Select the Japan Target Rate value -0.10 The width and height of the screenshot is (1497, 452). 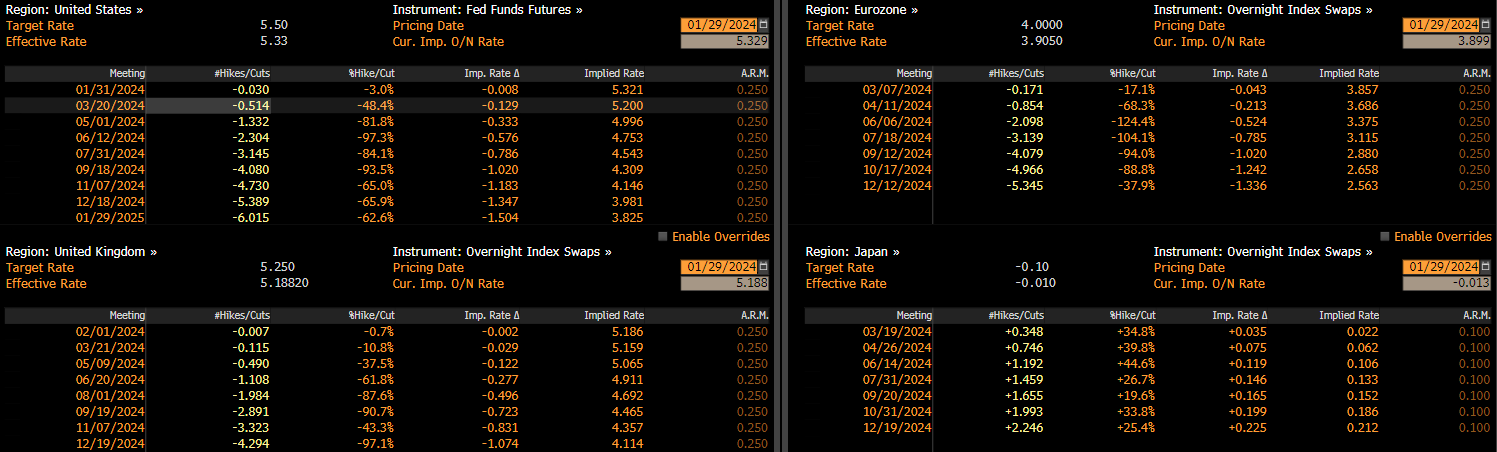1033,267
